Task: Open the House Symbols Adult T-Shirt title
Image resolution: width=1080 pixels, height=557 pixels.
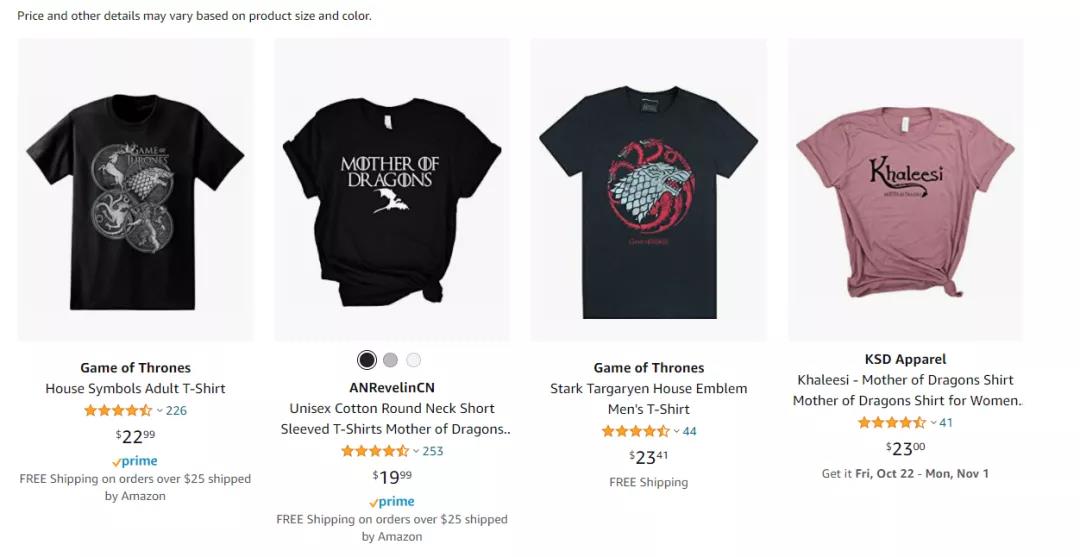Action: point(135,388)
